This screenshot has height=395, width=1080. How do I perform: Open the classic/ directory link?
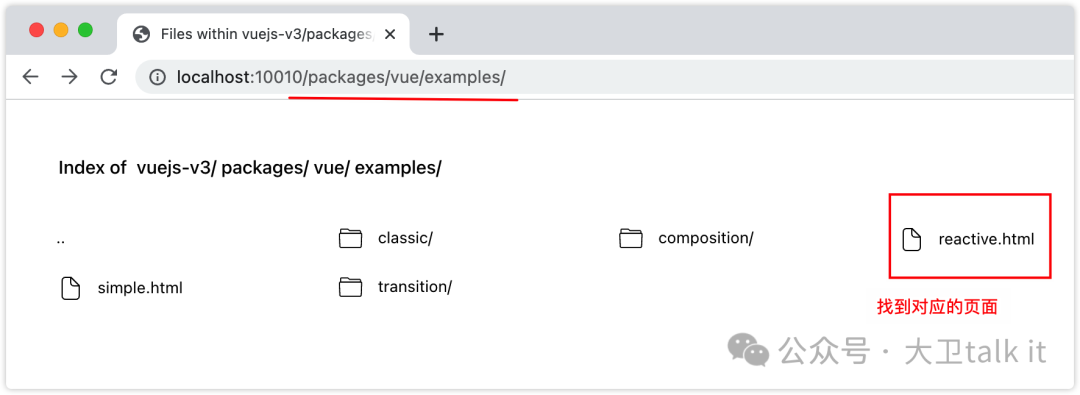point(405,239)
